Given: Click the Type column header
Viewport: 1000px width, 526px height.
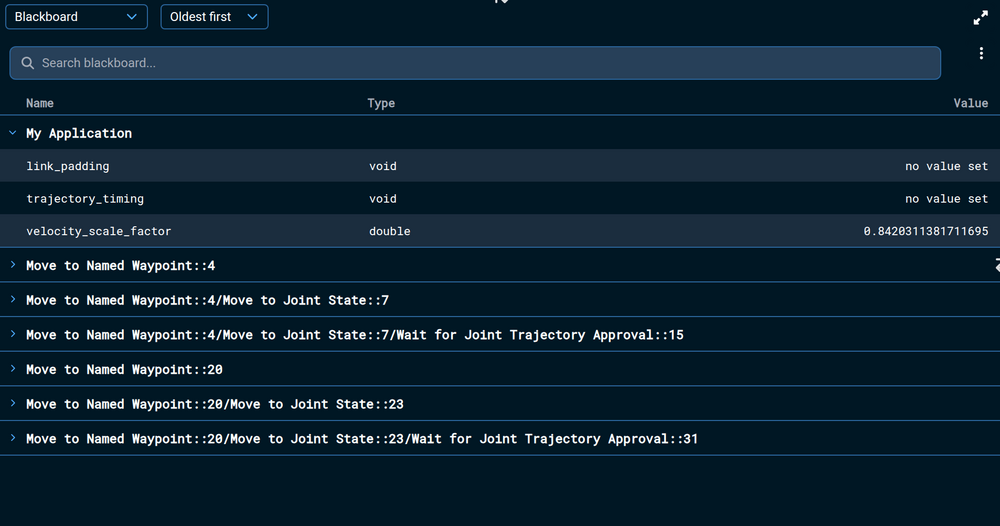Looking at the screenshot, I should (381, 103).
